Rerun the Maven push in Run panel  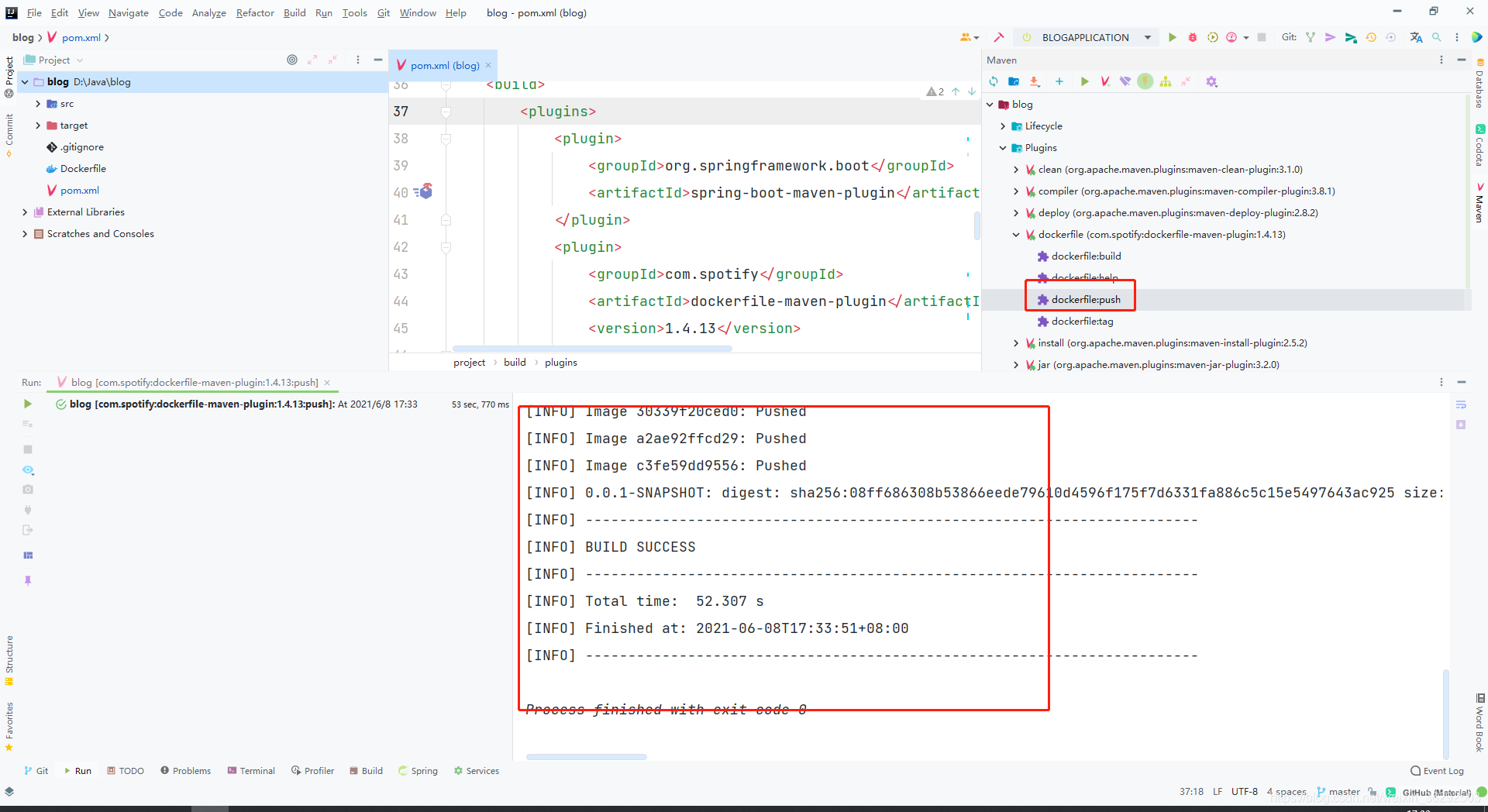tap(28, 404)
